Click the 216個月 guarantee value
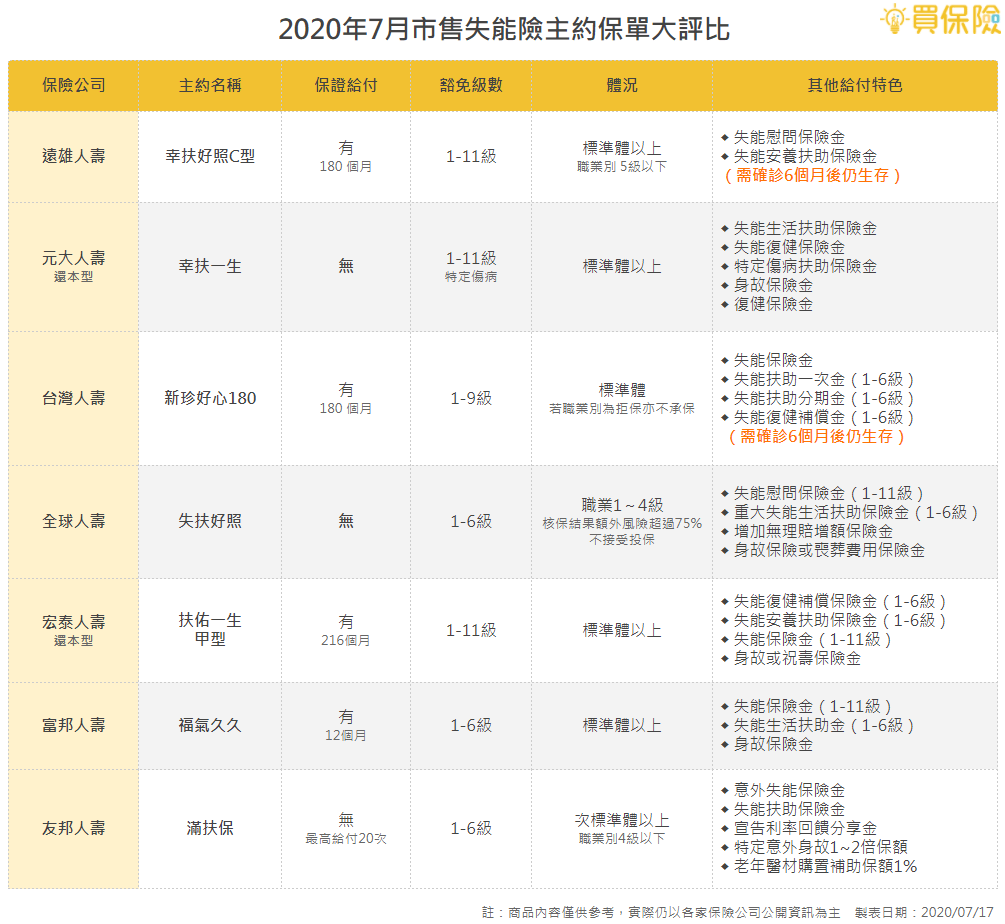This screenshot has width=1005, height=924. (345, 640)
